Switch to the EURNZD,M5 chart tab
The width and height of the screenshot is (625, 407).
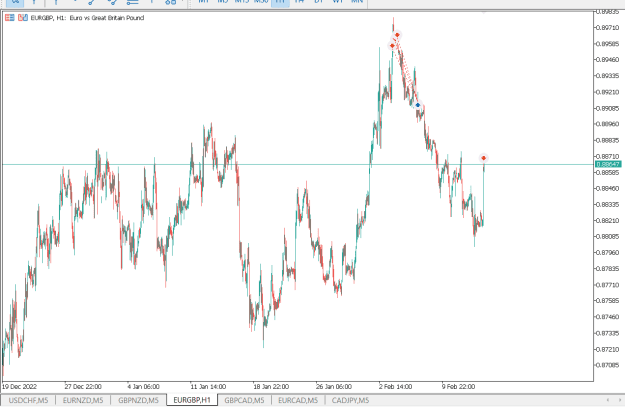click(83, 400)
